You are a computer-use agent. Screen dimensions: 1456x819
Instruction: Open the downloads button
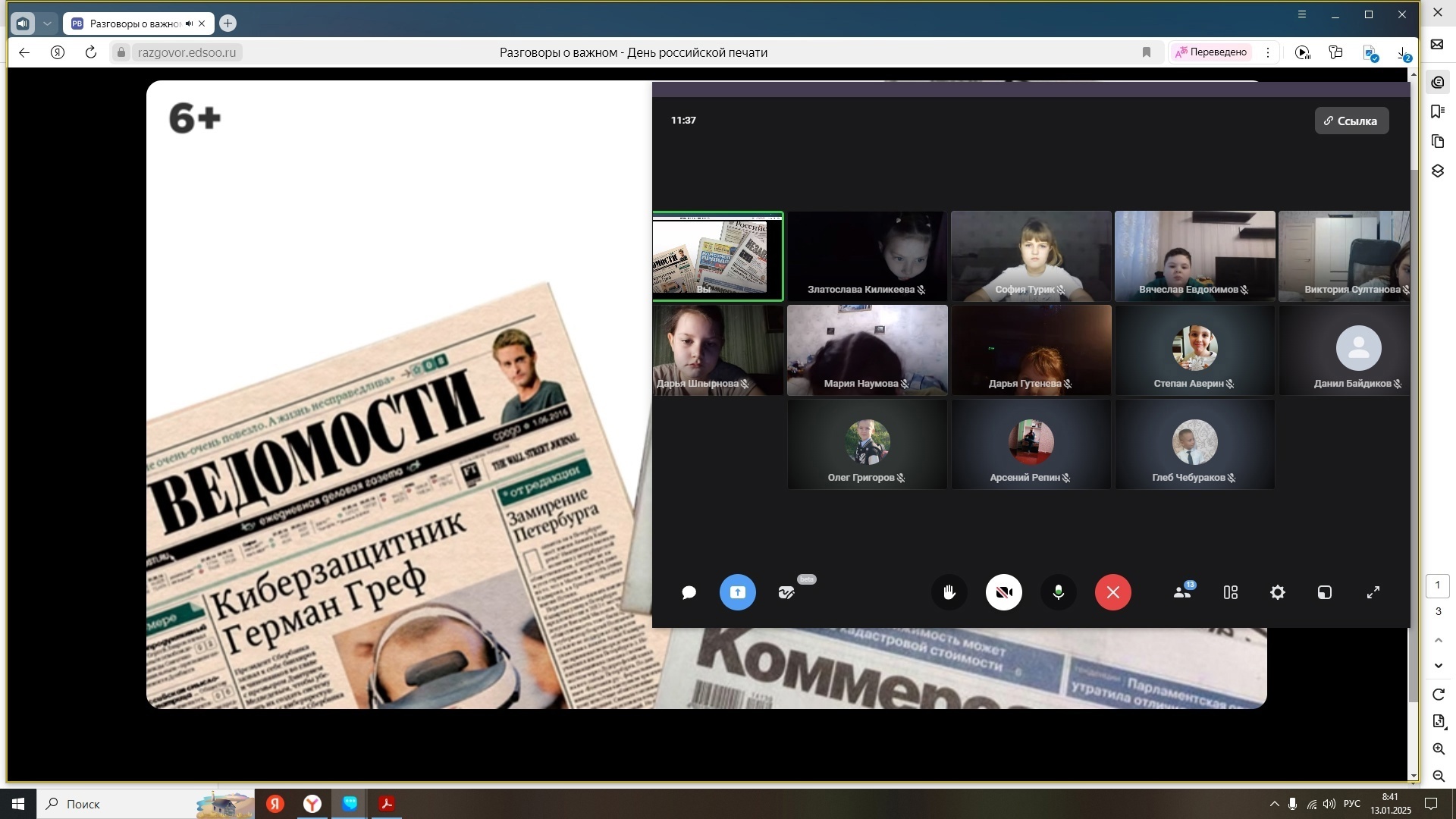1404,53
